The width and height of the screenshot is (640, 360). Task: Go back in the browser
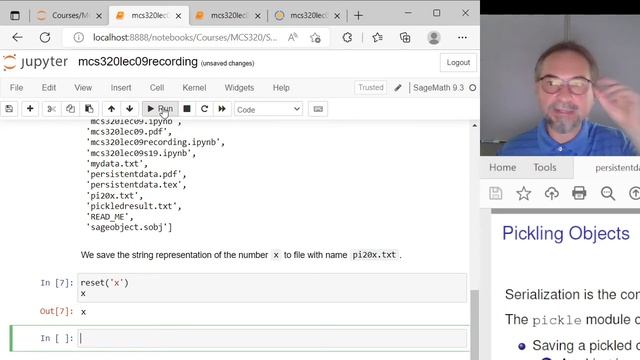[17, 38]
